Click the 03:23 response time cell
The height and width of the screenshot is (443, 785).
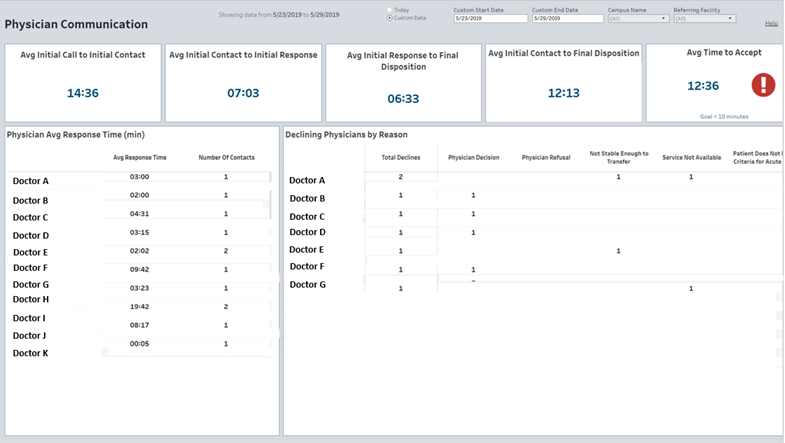click(140, 288)
